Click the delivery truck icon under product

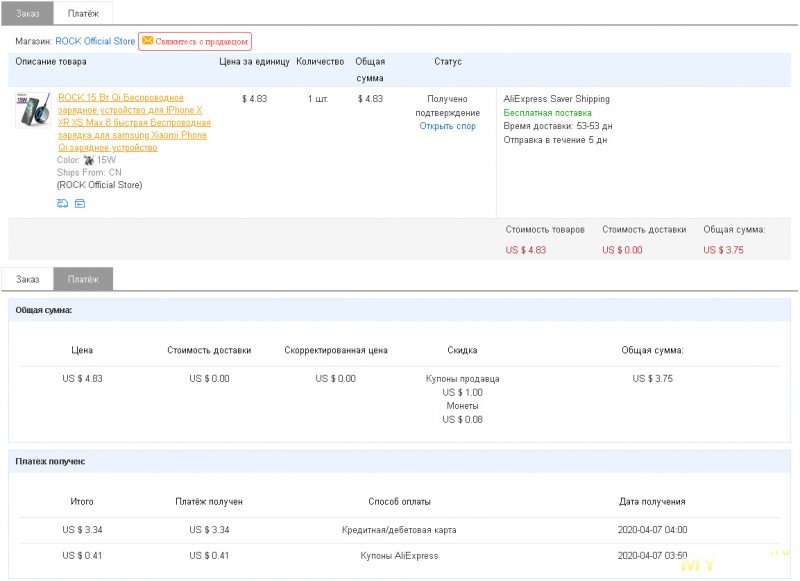[63, 203]
